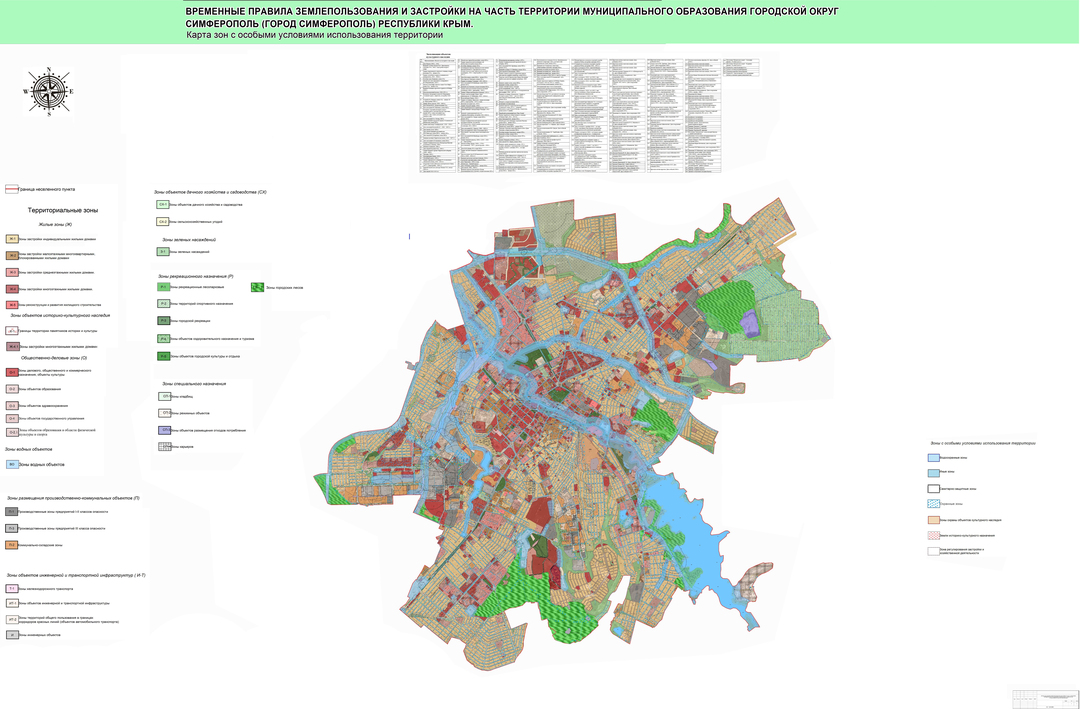Click the title block stamp in bottom-right corner

tap(1043, 696)
